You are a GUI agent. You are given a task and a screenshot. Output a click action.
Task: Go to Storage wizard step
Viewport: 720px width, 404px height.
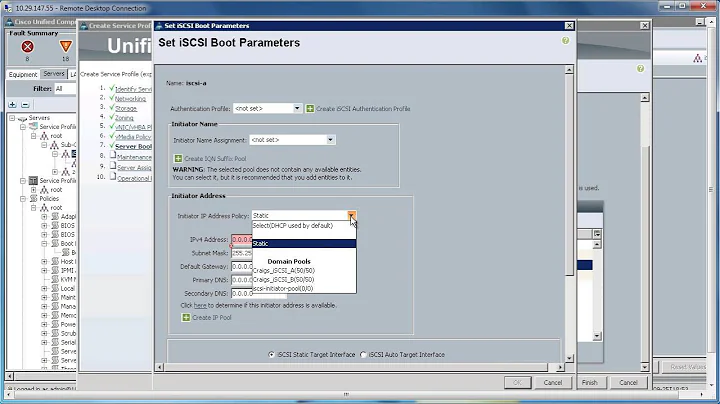click(126, 108)
